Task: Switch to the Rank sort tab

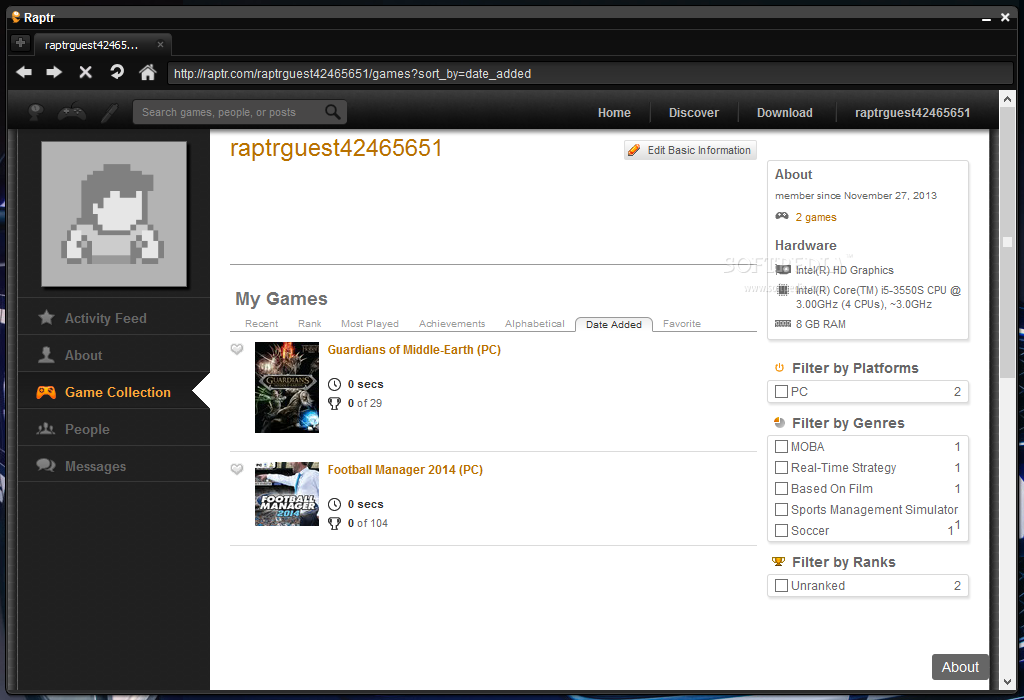Action: 310,324
